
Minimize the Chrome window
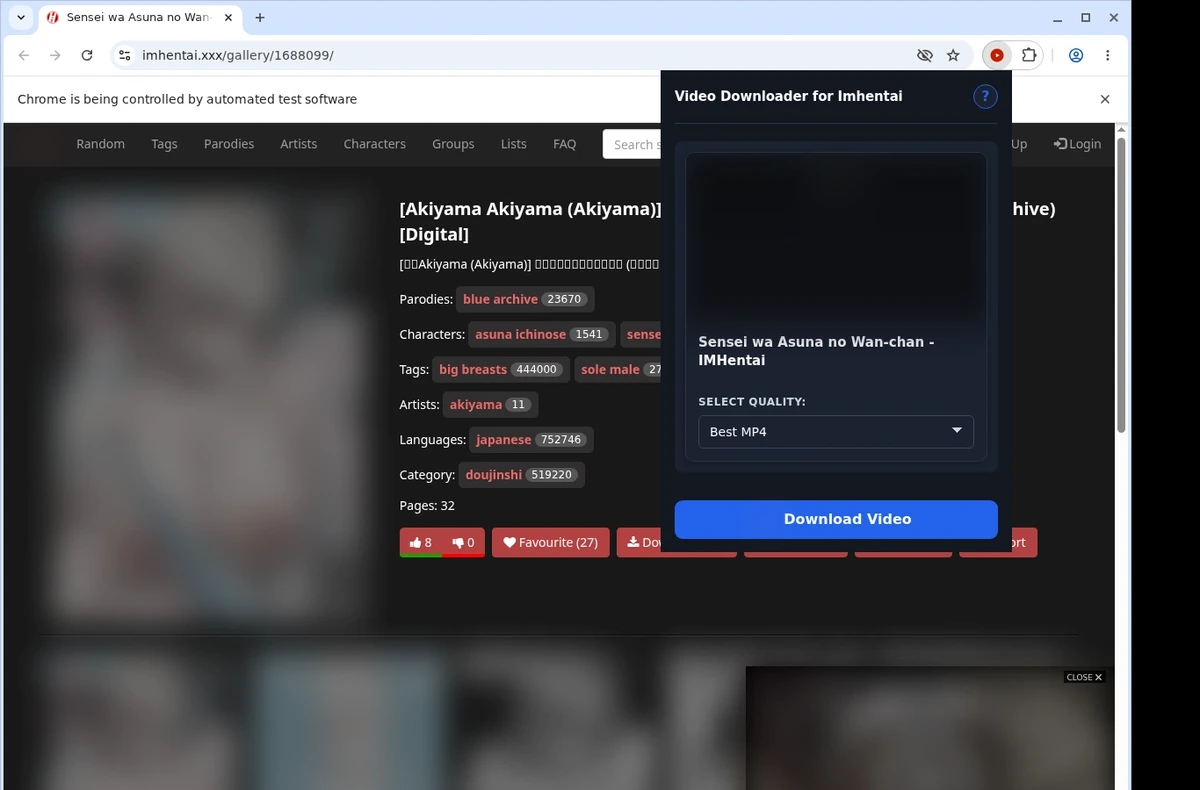(x=1058, y=17)
